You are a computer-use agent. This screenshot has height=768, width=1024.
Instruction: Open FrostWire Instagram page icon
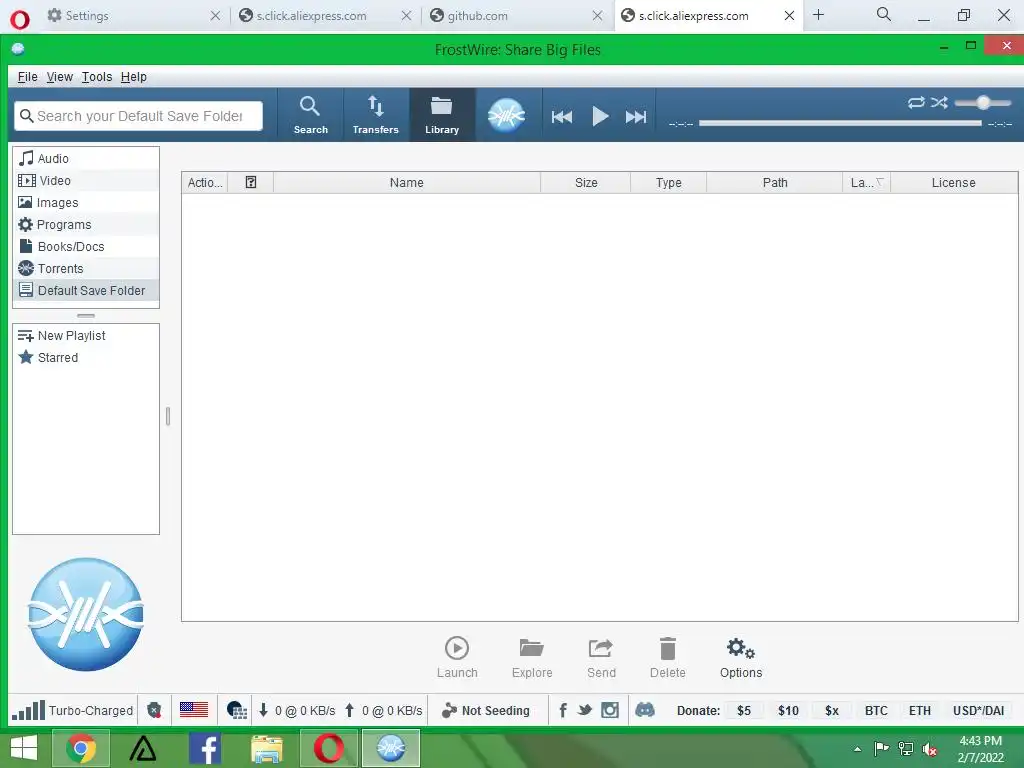[x=610, y=710]
